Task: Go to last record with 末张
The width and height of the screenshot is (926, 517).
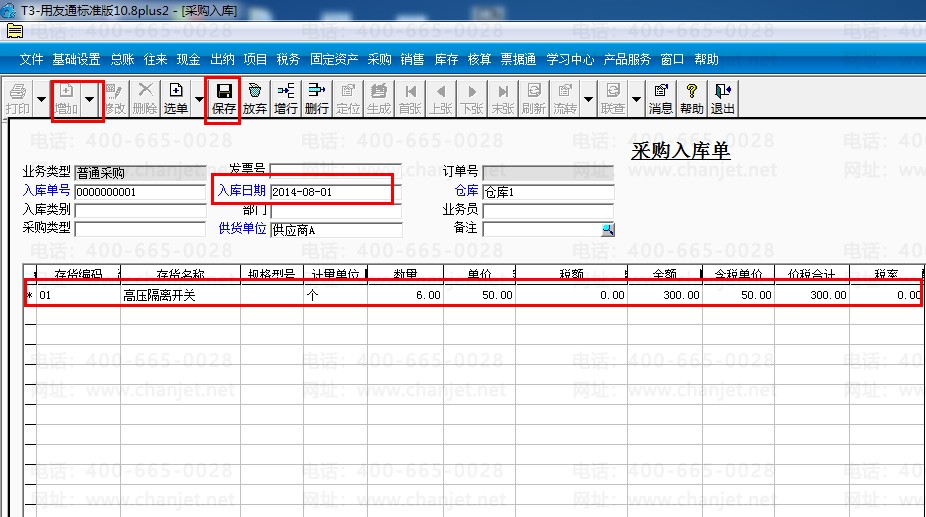Action: pos(503,98)
